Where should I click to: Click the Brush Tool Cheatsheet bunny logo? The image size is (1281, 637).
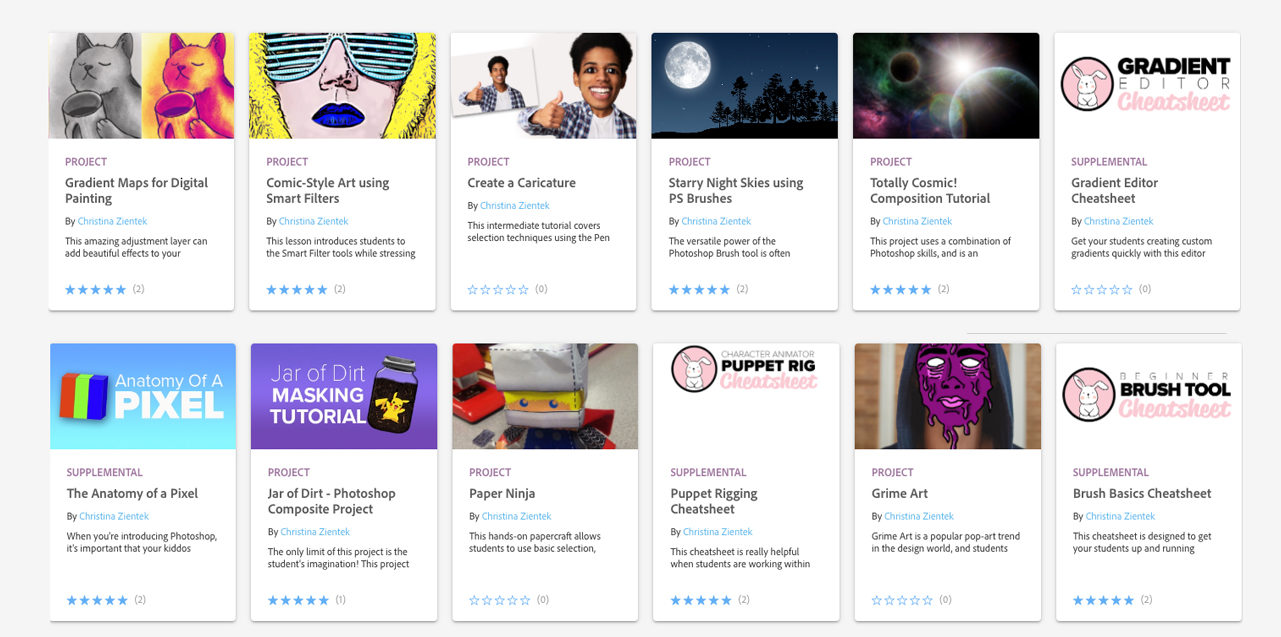[1086, 393]
